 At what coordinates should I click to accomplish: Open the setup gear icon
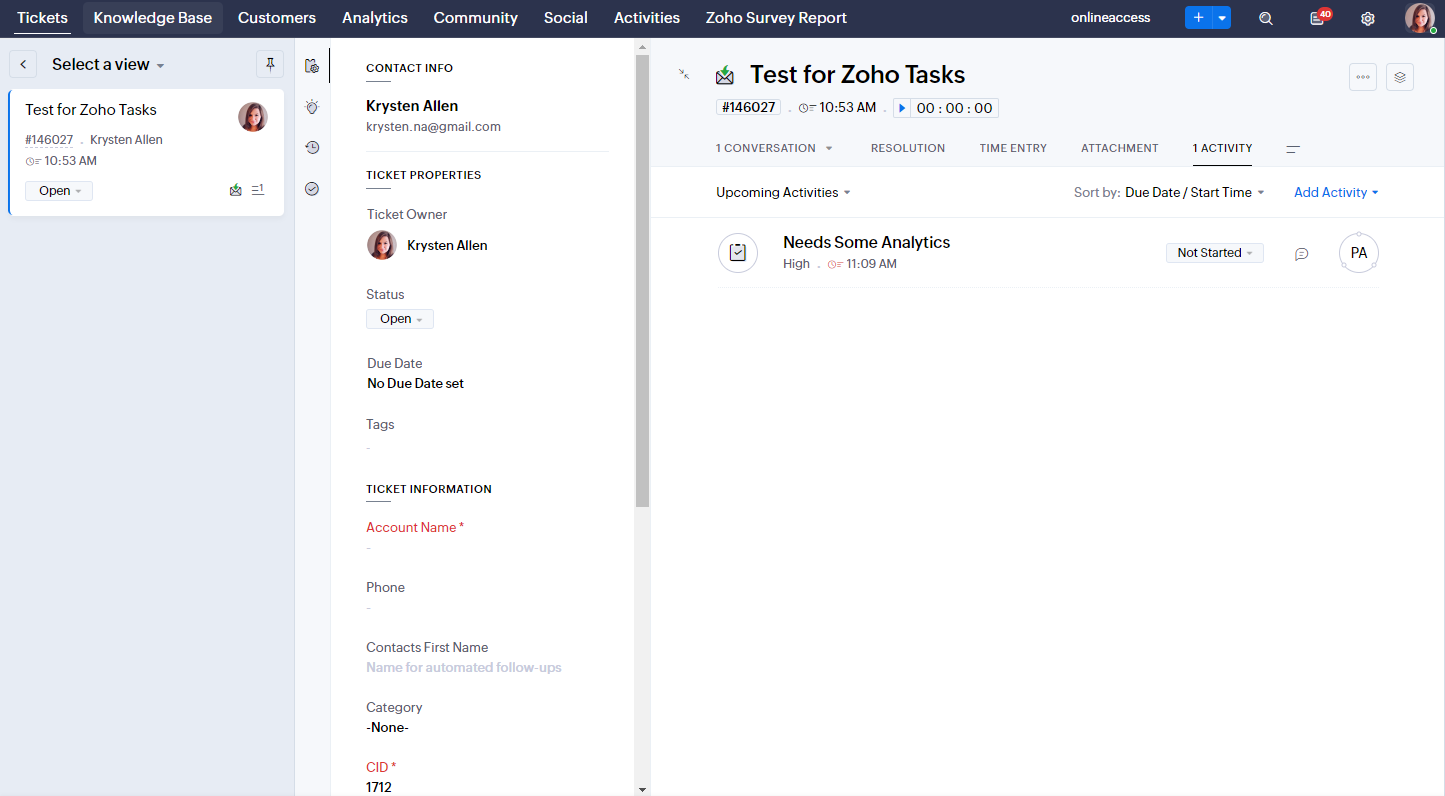pyautogui.click(x=1368, y=18)
